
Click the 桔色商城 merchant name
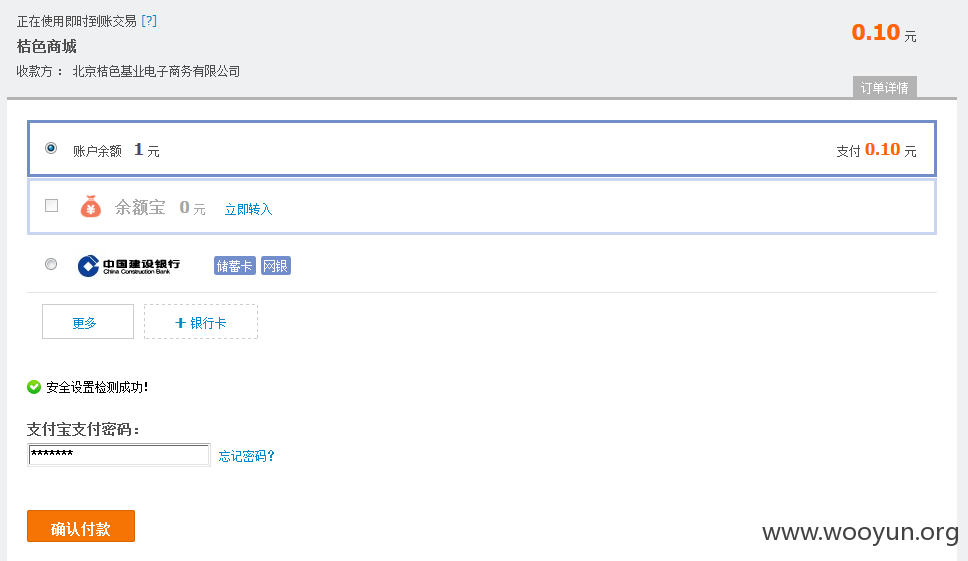(x=47, y=46)
